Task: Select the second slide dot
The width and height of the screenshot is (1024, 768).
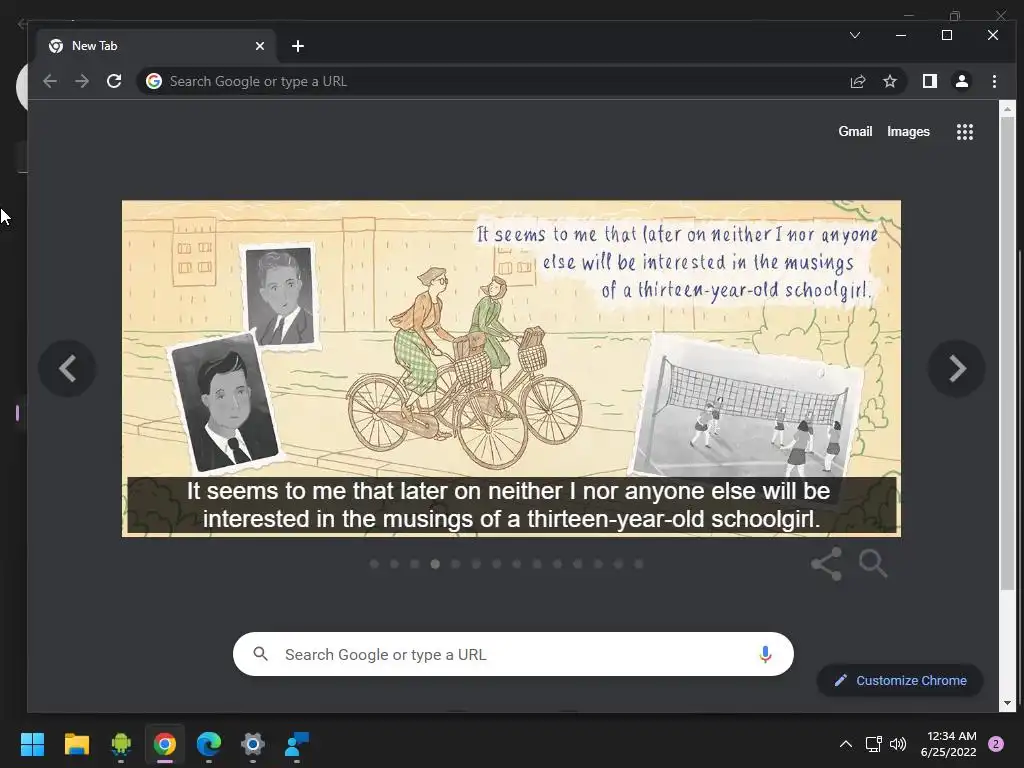Action: [x=394, y=564]
